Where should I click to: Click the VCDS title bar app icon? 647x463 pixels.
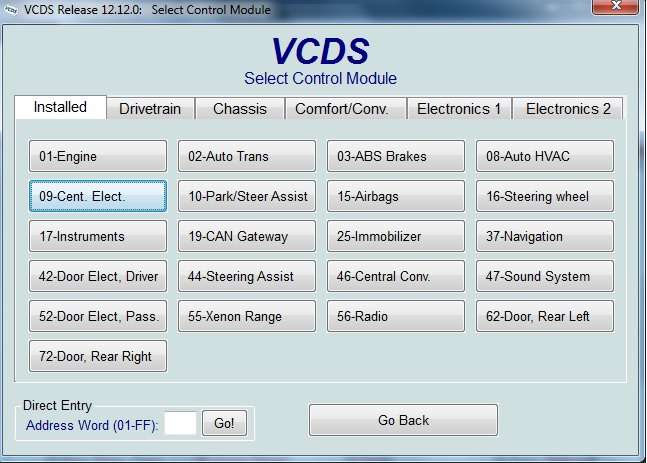(x=11, y=10)
